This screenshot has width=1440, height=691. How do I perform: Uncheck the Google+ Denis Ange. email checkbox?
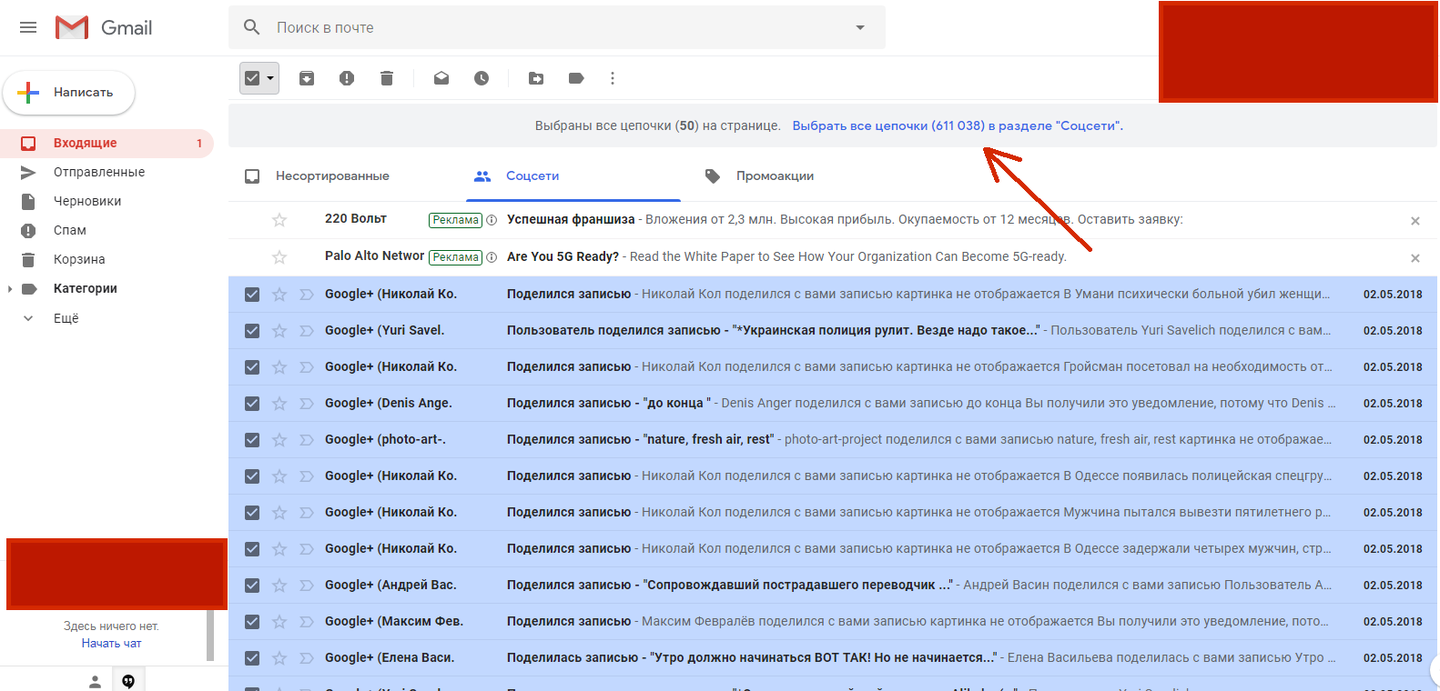[252, 404]
